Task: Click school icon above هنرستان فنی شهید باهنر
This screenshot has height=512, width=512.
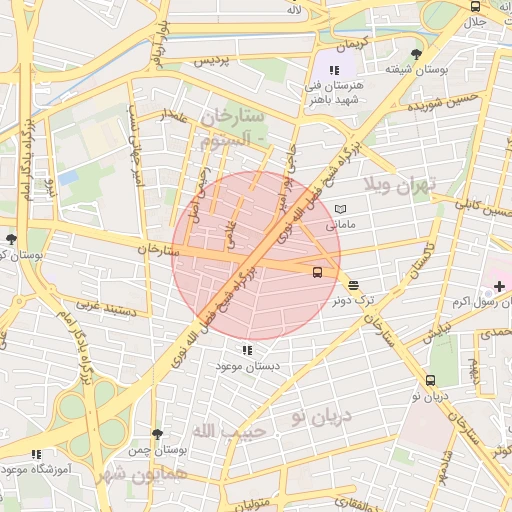Action: (x=334, y=70)
